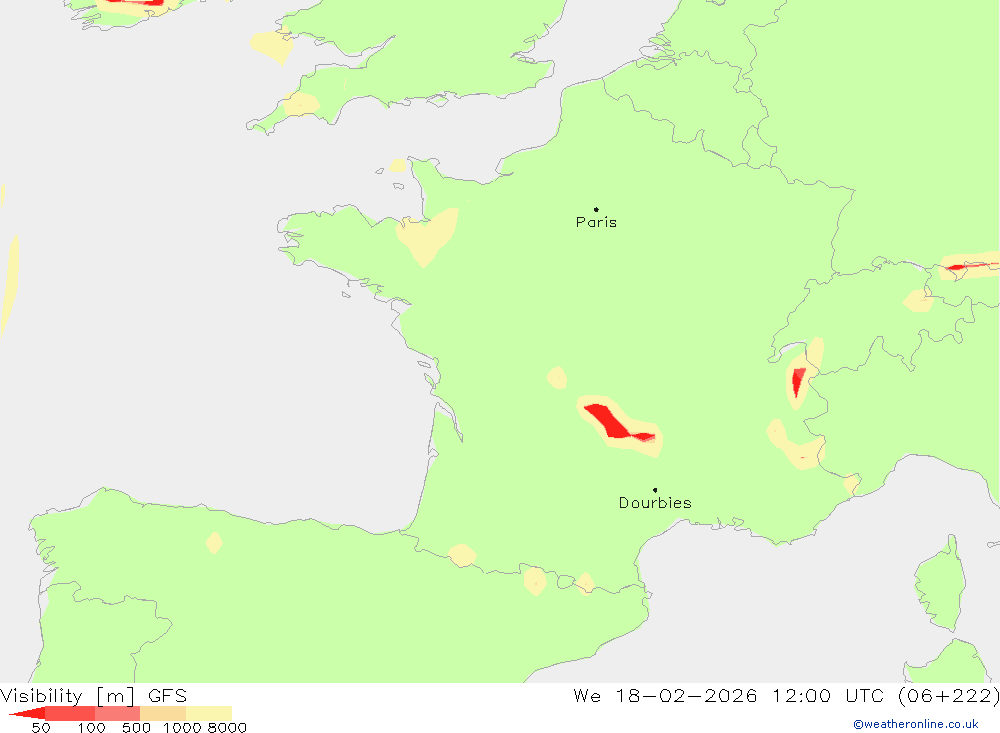Click the dark red 50 m legend swatch
1000x733 pixels.
pyautogui.click(x=29, y=713)
